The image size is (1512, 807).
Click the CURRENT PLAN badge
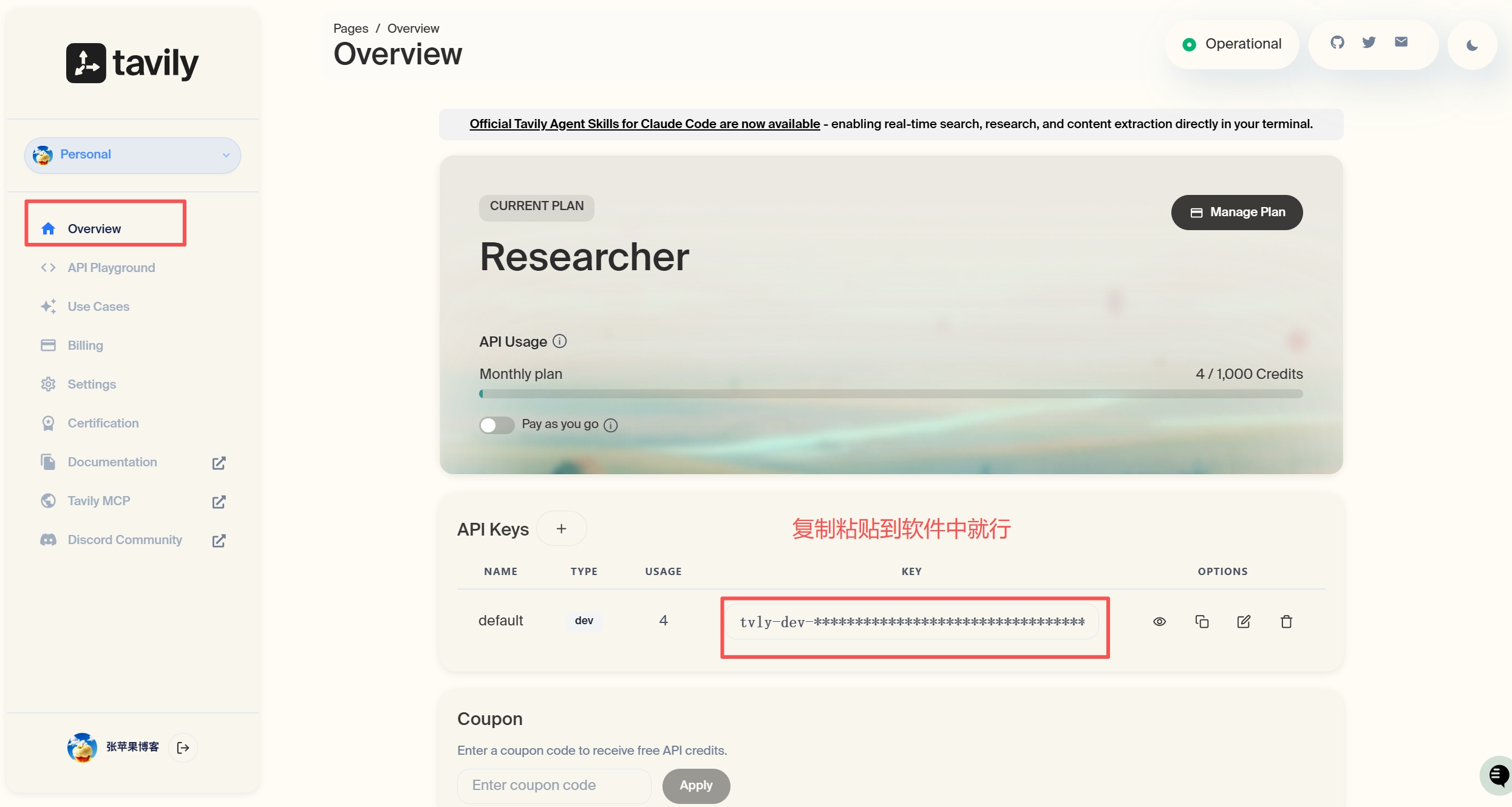pyautogui.click(x=537, y=206)
